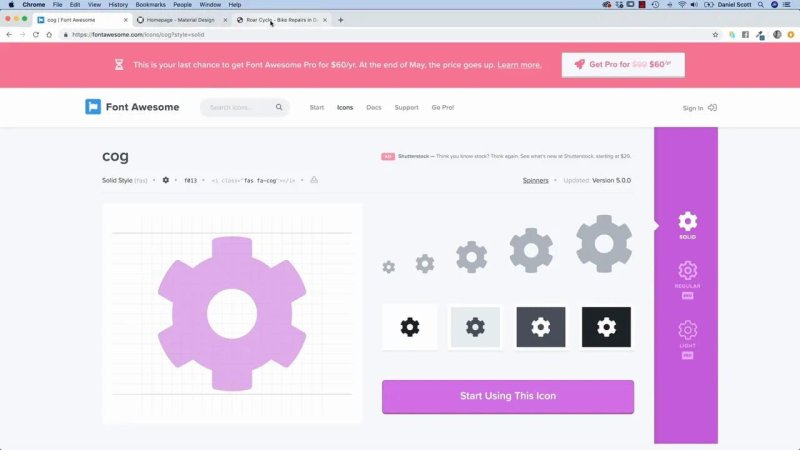Click the Font Awesome flag logo
This screenshot has width=800, height=450.
[93, 107]
